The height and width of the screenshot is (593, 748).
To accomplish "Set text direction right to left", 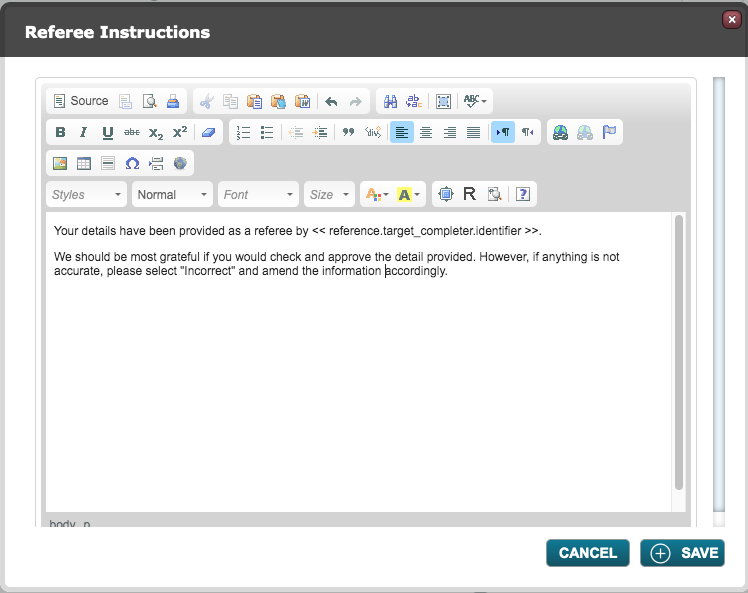I will point(527,132).
